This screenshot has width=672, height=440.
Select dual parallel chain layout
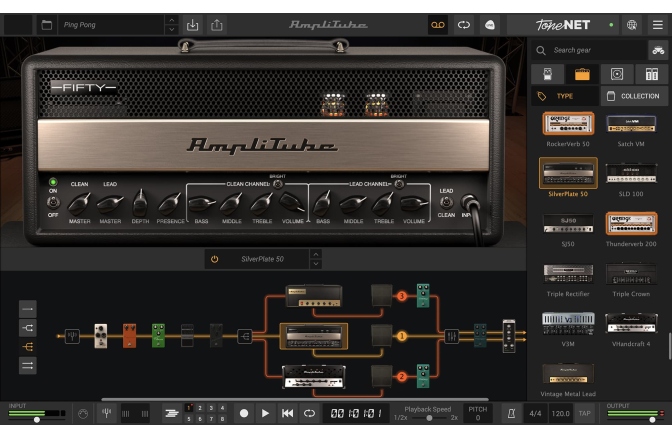(28, 365)
